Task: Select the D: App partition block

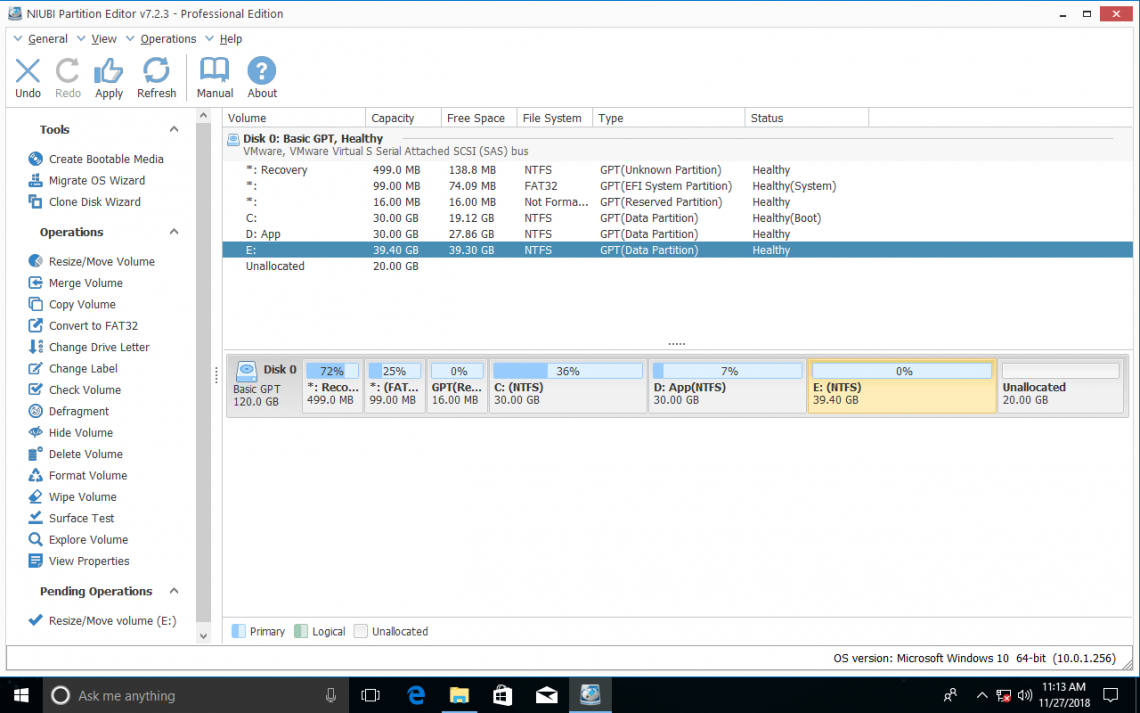Action: click(x=727, y=386)
